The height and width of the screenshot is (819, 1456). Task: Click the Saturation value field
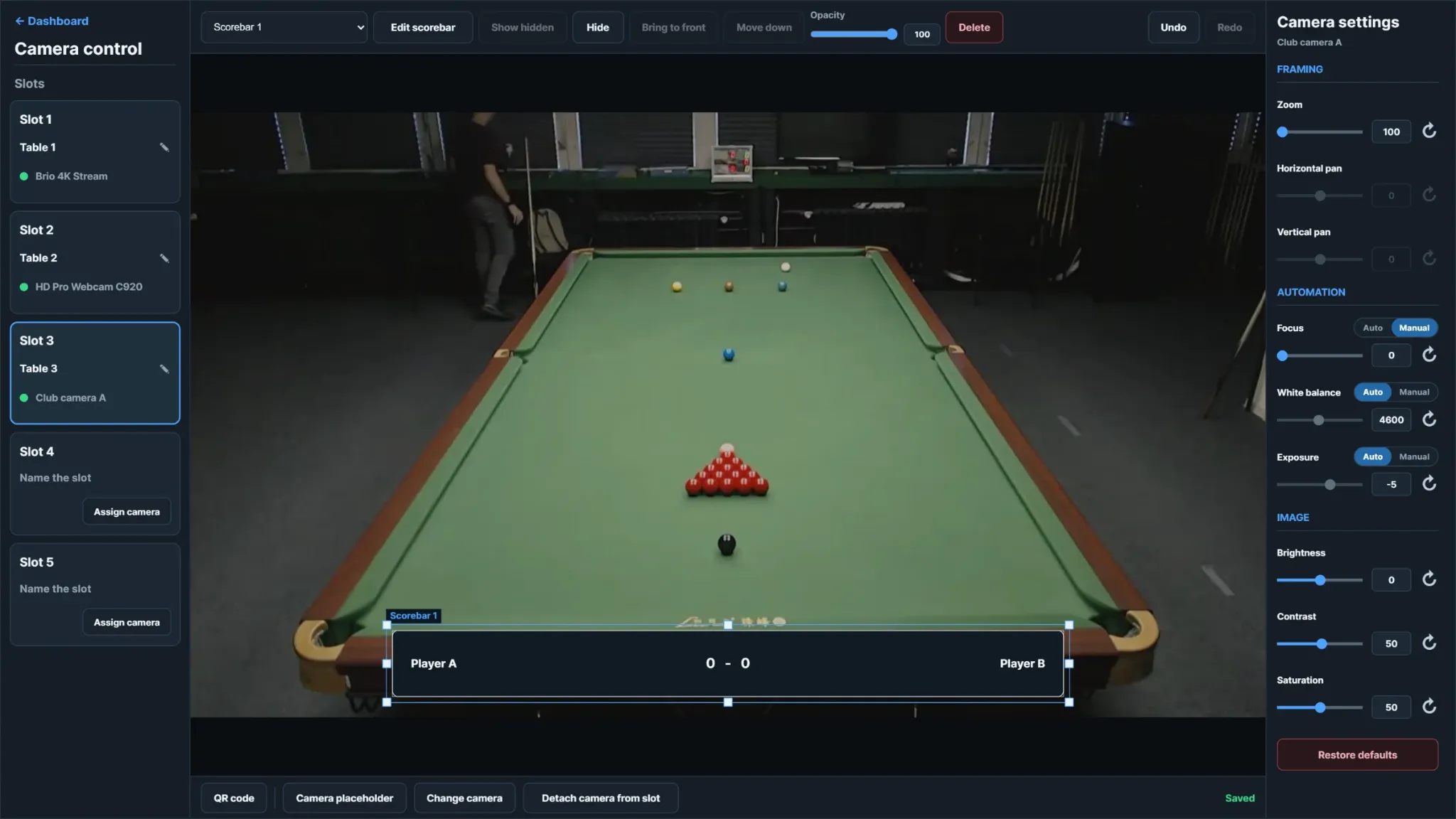point(1391,707)
